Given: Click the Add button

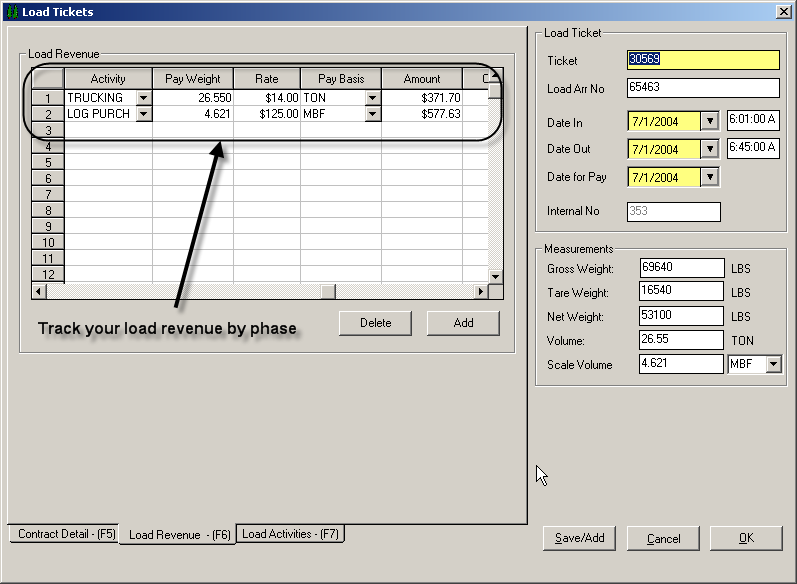Looking at the screenshot, I should [x=463, y=323].
